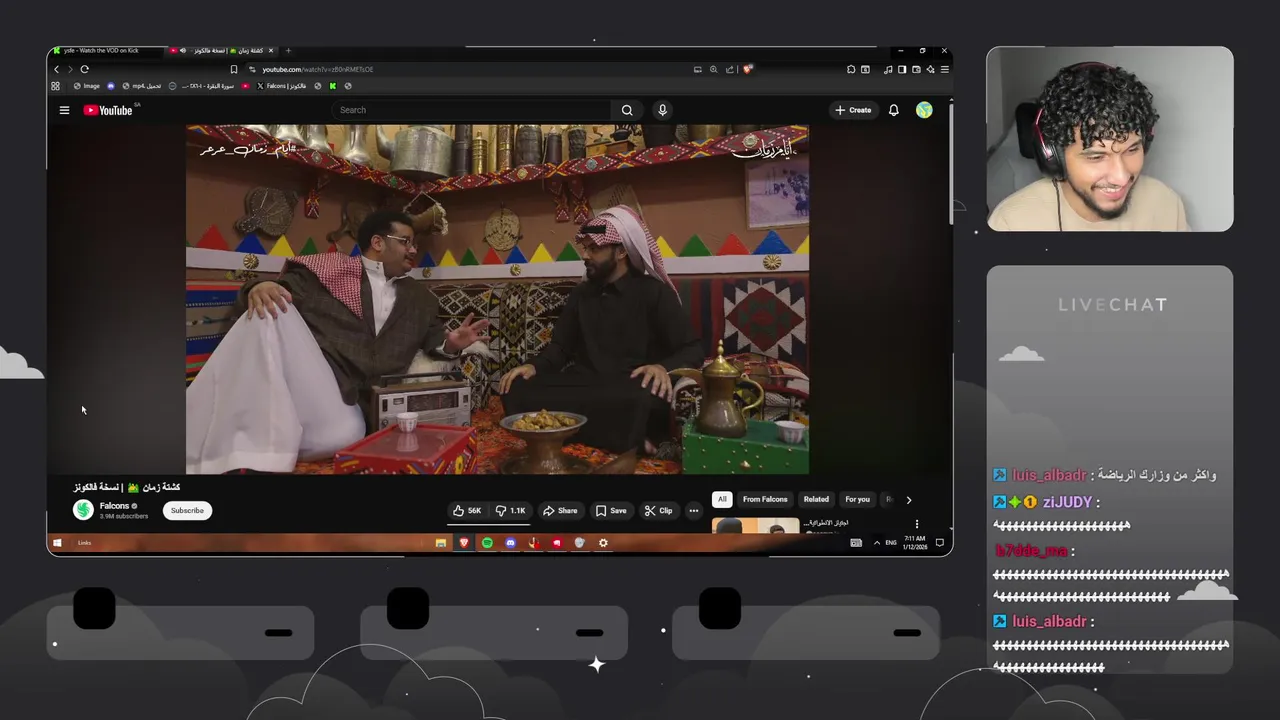The width and height of the screenshot is (1280, 720).
Task: Open the account avatar menu
Action: 924,110
